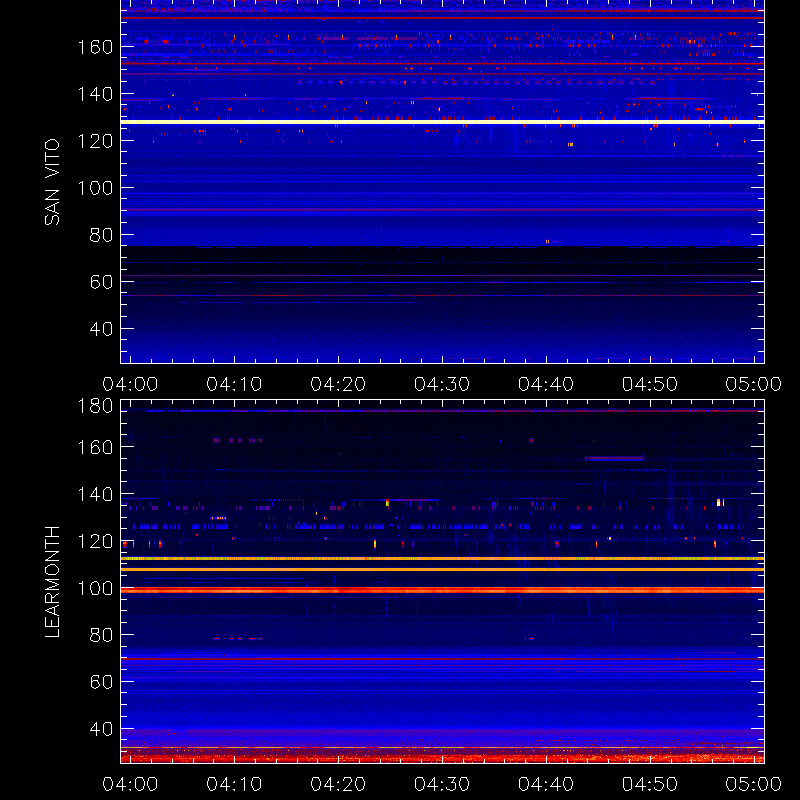This screenshot has width=800, height=800.
Task: Select the 140 tick label on San Vito axis
Action: point(95,94)
